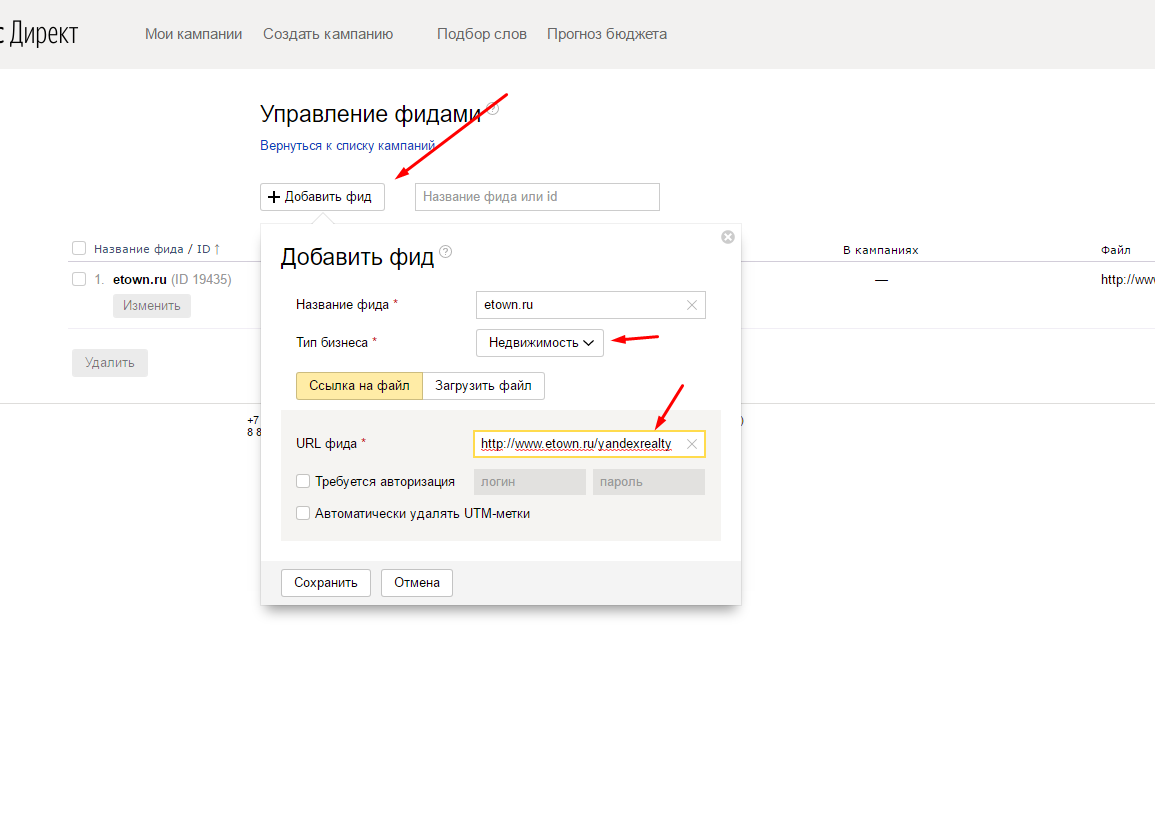The height and width of the screenshot is (815, 1155).
Task: Open Тип бизнеса Недвижимость dropdown
Action: [x=540, y=343]
